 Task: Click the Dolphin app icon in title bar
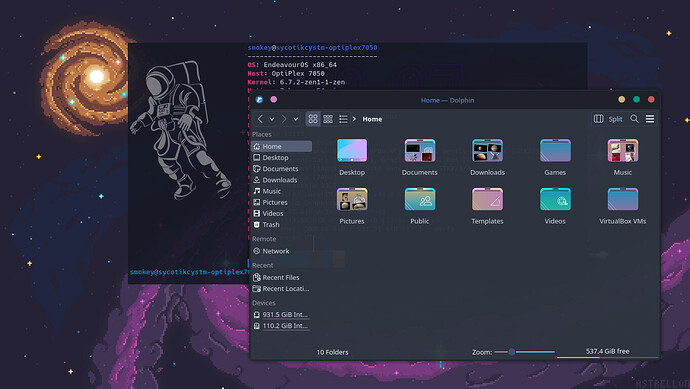pyautogui.click(x=259, y=100)
